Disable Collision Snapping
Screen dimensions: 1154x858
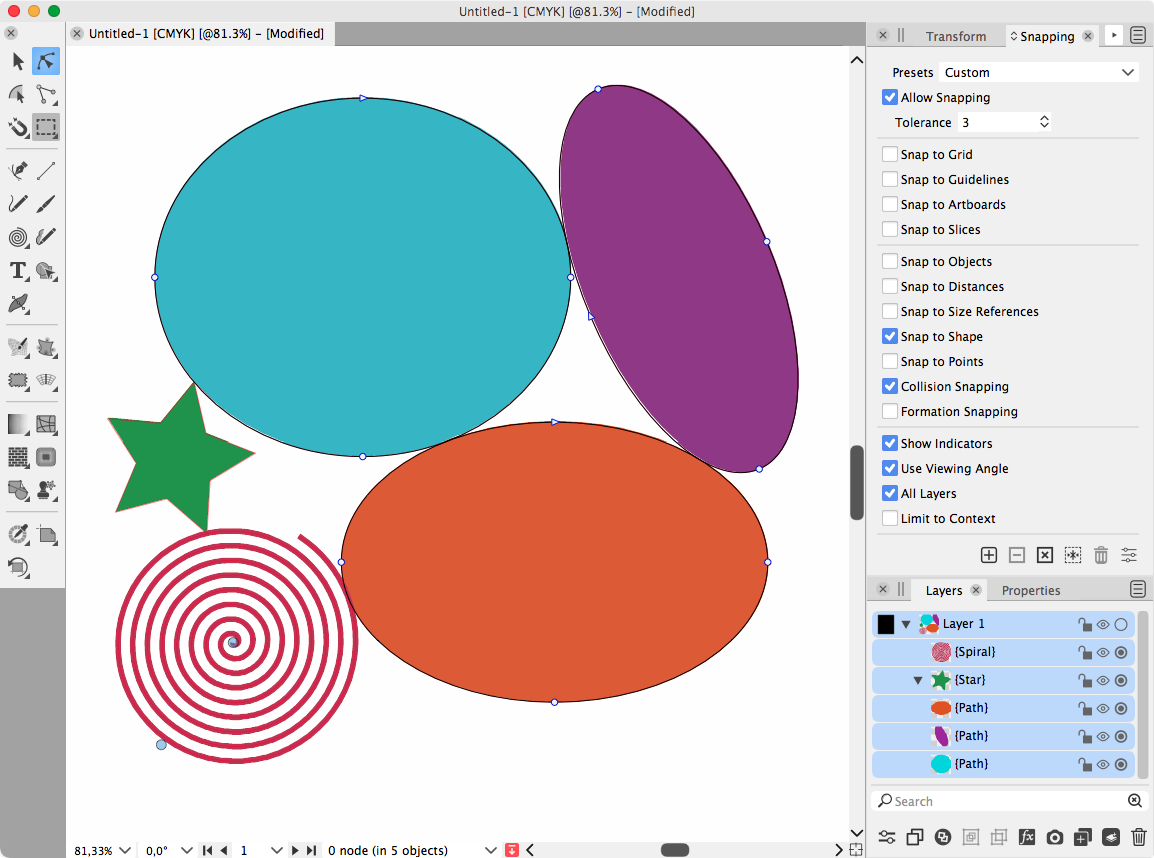point(889,386)
